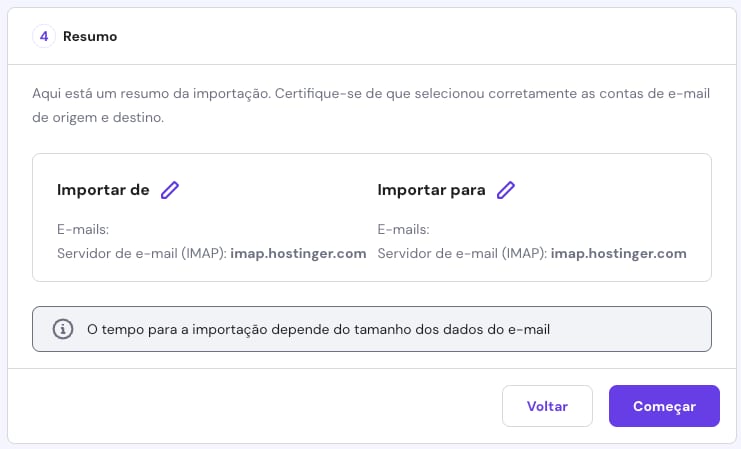
Task: Click the info icon in the notice banner
Action: click(x=62, y=329)
